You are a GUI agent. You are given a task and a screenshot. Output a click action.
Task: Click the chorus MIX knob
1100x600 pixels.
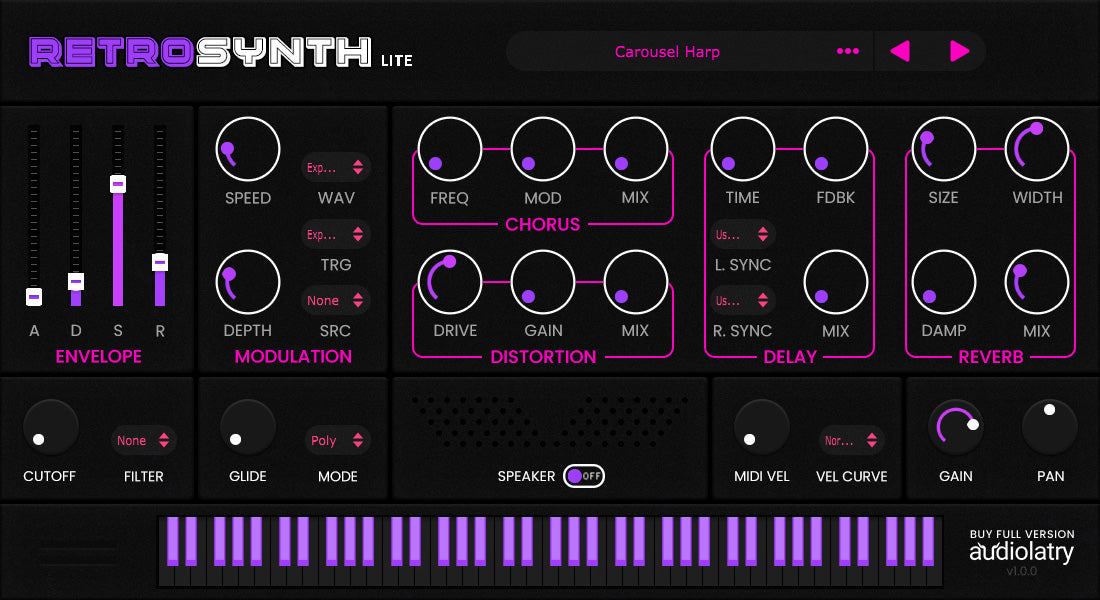pos(636,149)
